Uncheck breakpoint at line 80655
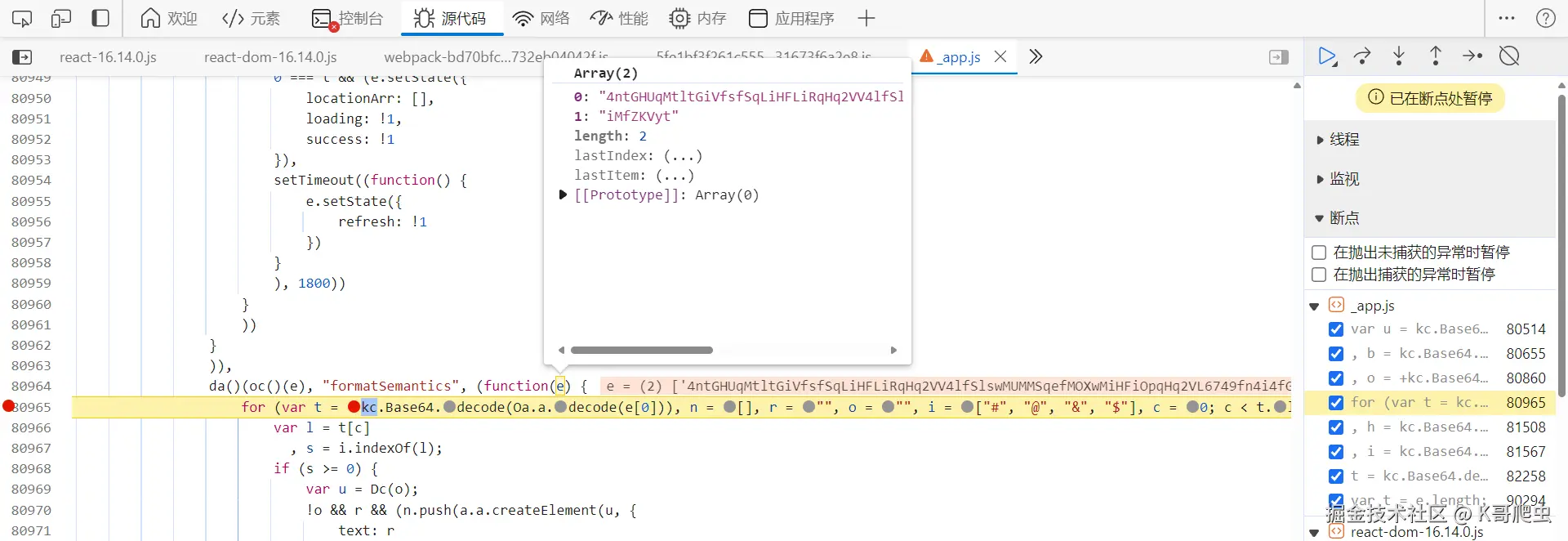1568x541 pixels. pos(1336,354)
